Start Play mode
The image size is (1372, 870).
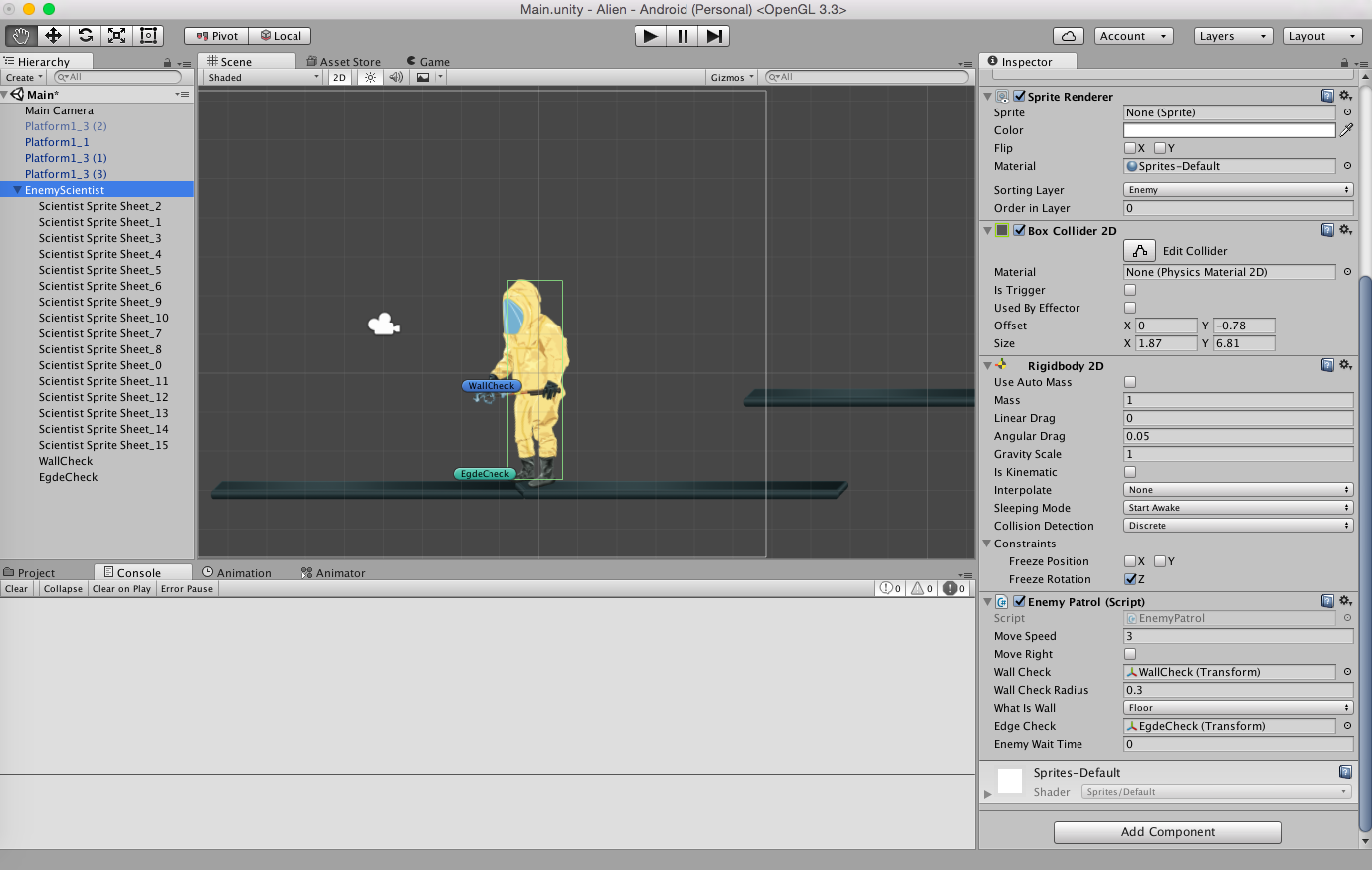(650, 36)
